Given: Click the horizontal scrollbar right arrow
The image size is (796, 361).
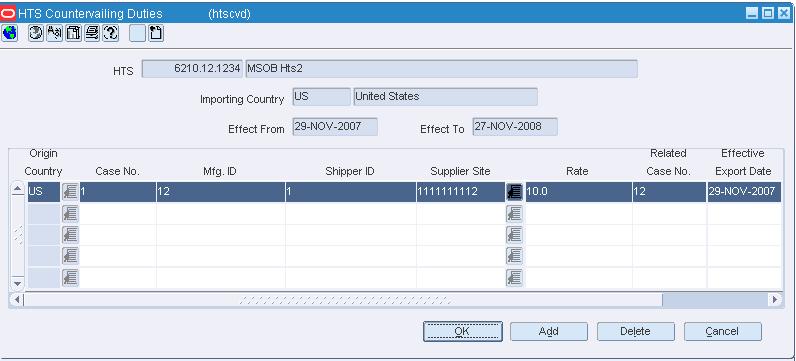Looking at the screenshot, I should (x=775, y=300).
